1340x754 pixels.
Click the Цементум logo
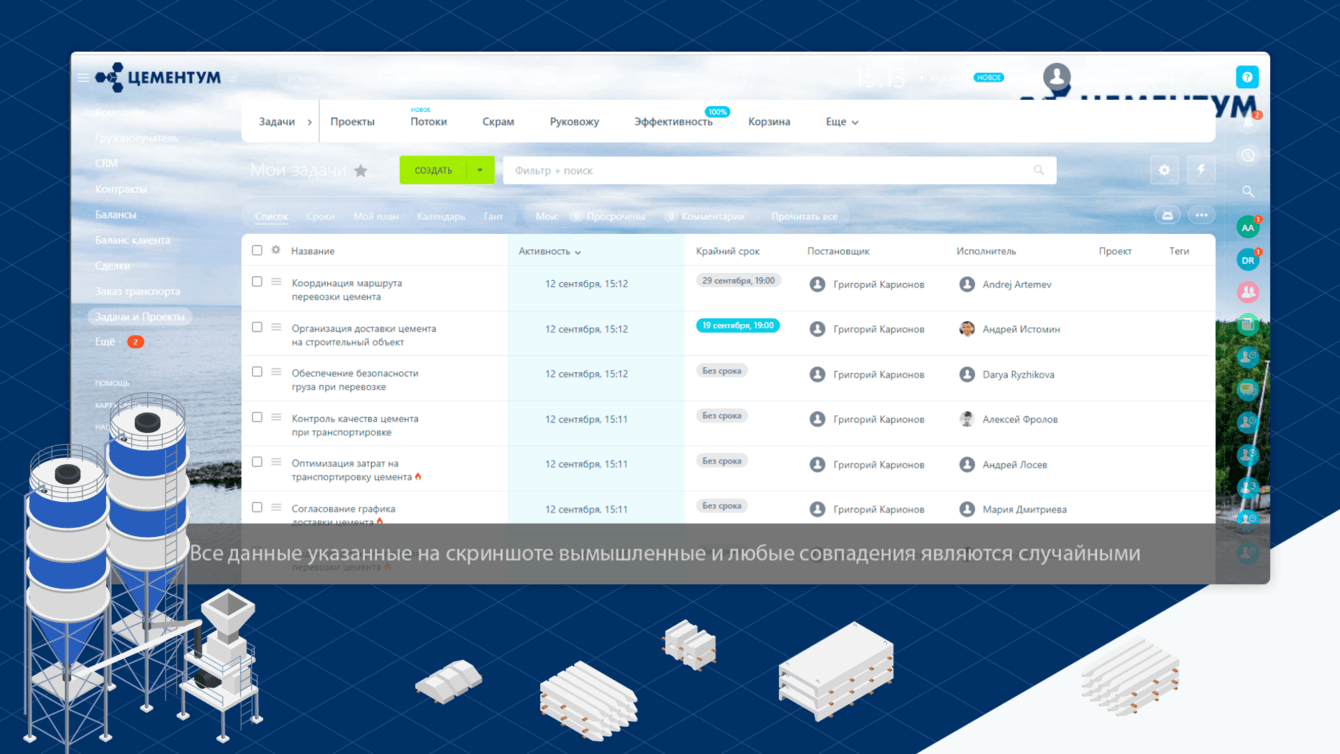[158, 77]
